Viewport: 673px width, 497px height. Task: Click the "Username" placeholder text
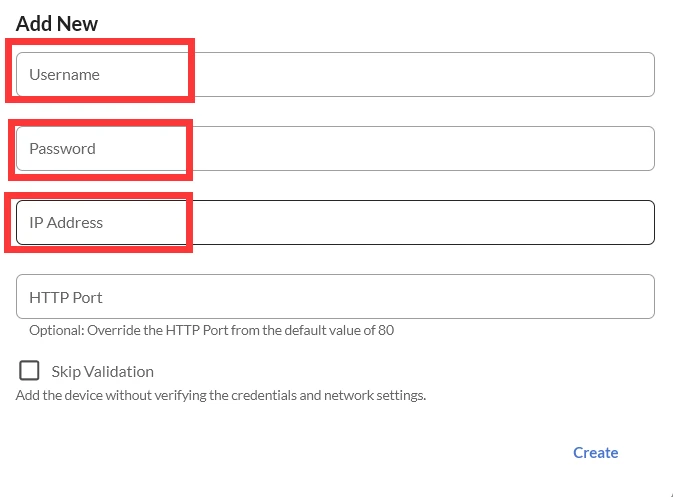[64, 75]
